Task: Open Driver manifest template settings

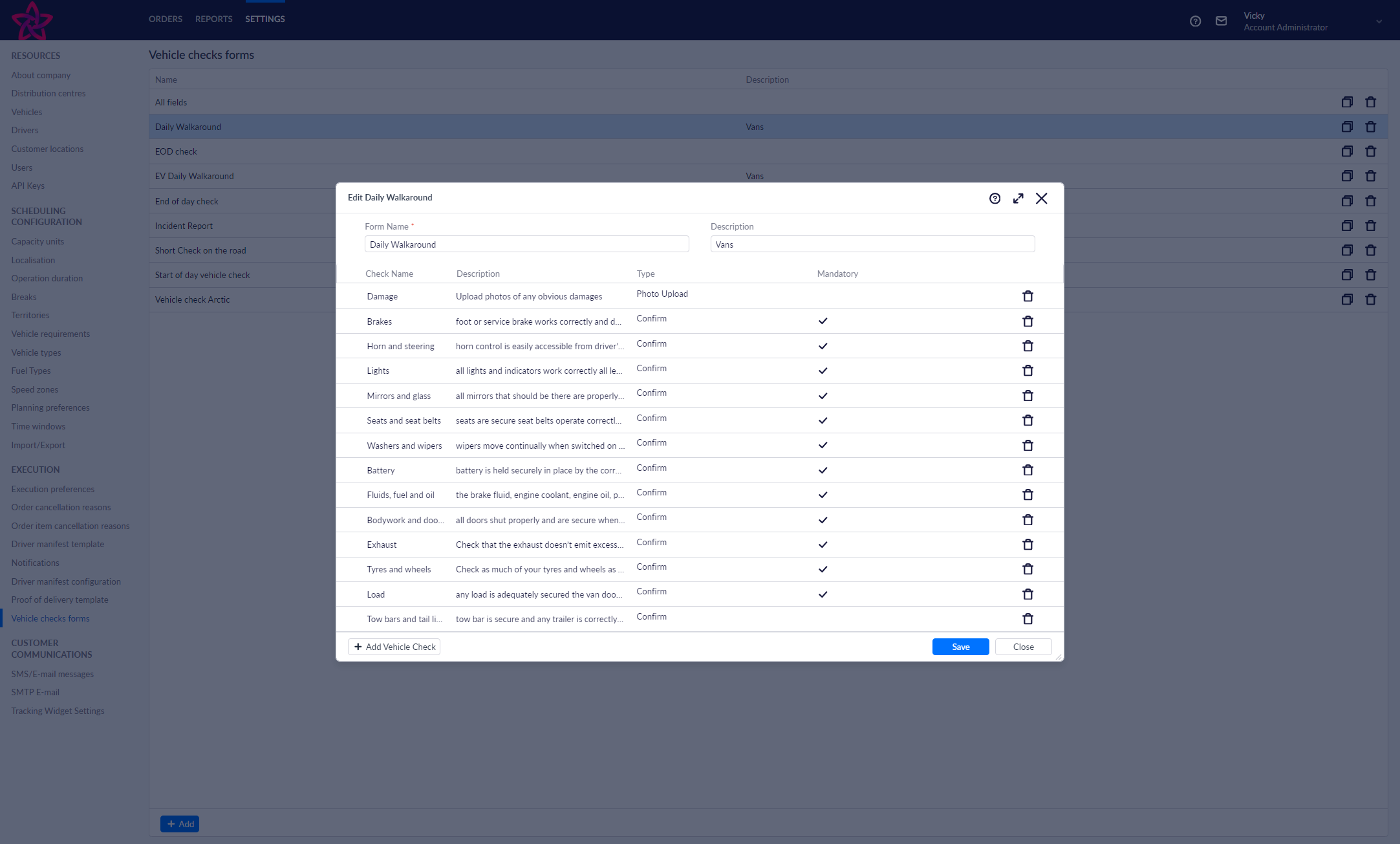Action: [x=58, y=545]
